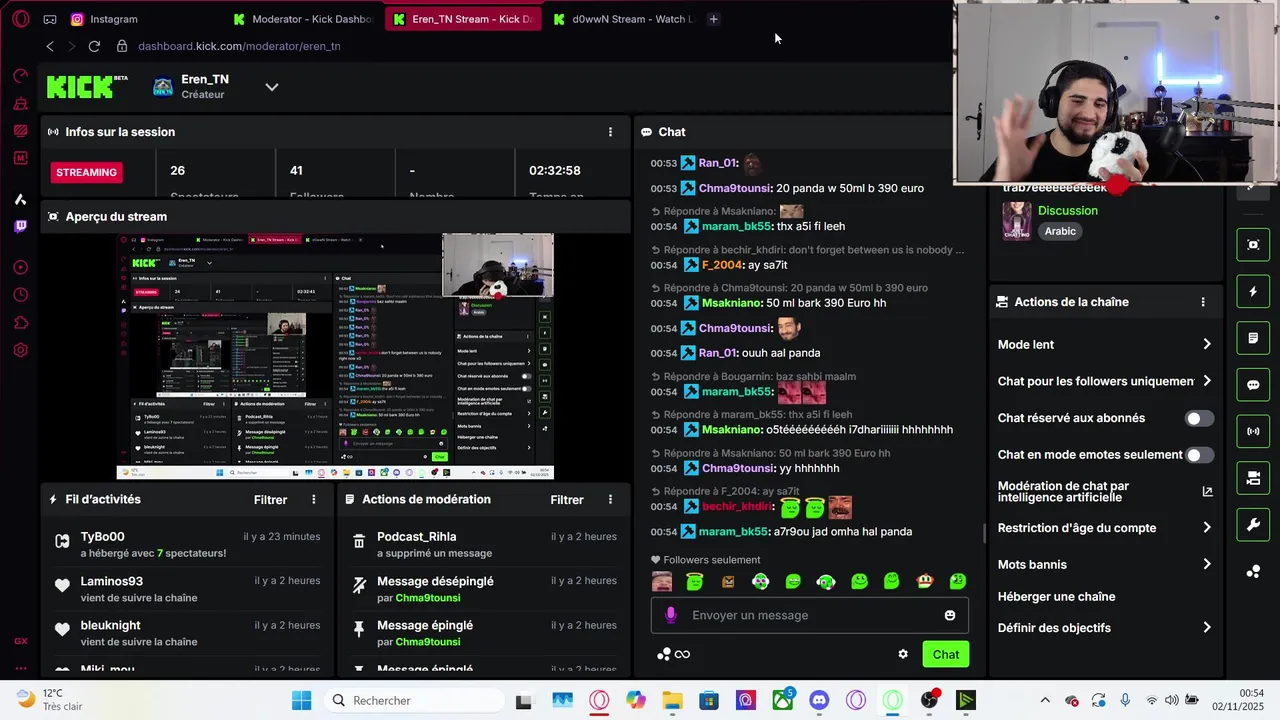The height and width of the screenshot is (720, 1280).
Task: Switch to d0wwN Stream tab
Action: 623,19
